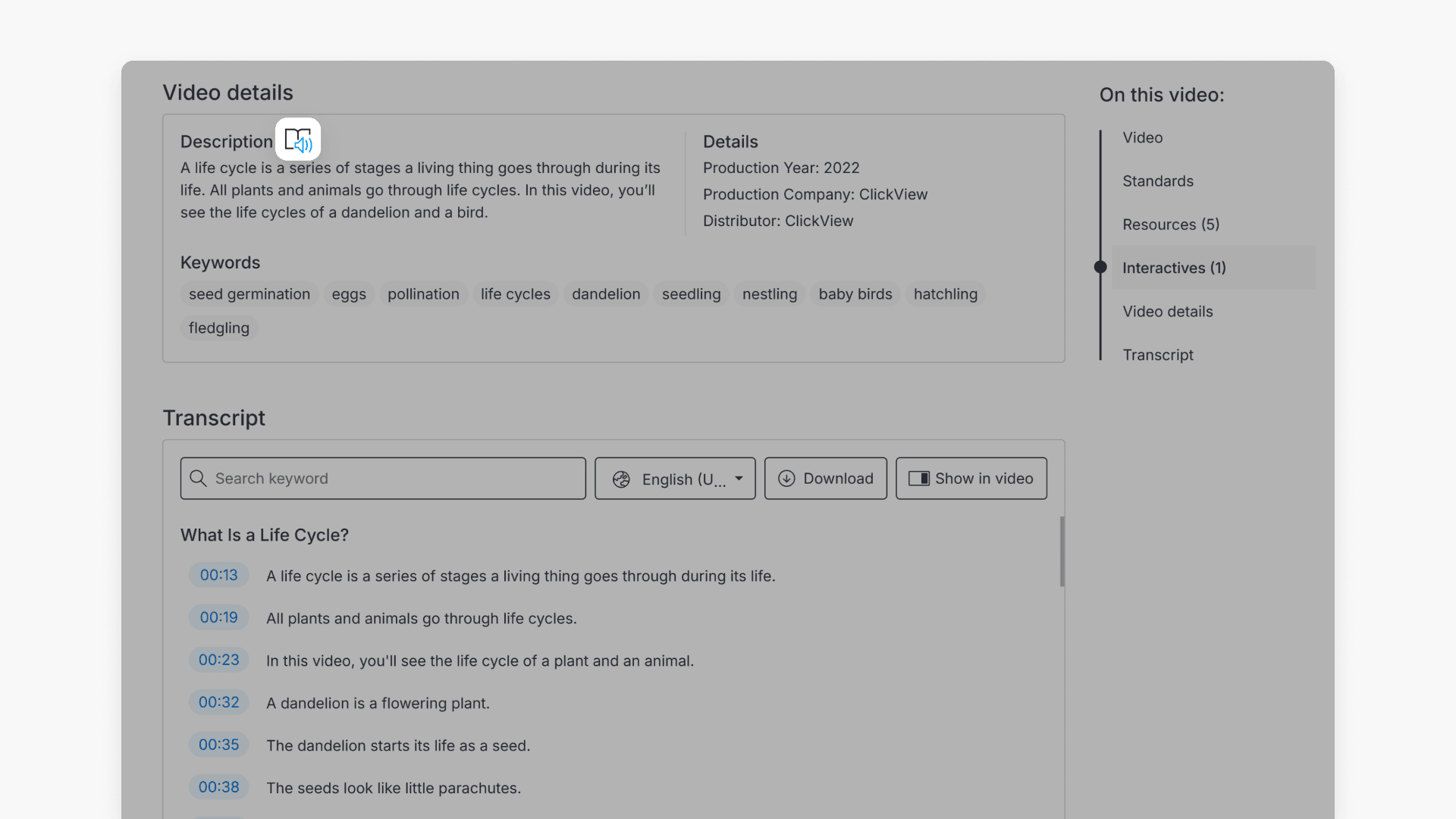Click the Search keyword input field

[382, 479]
